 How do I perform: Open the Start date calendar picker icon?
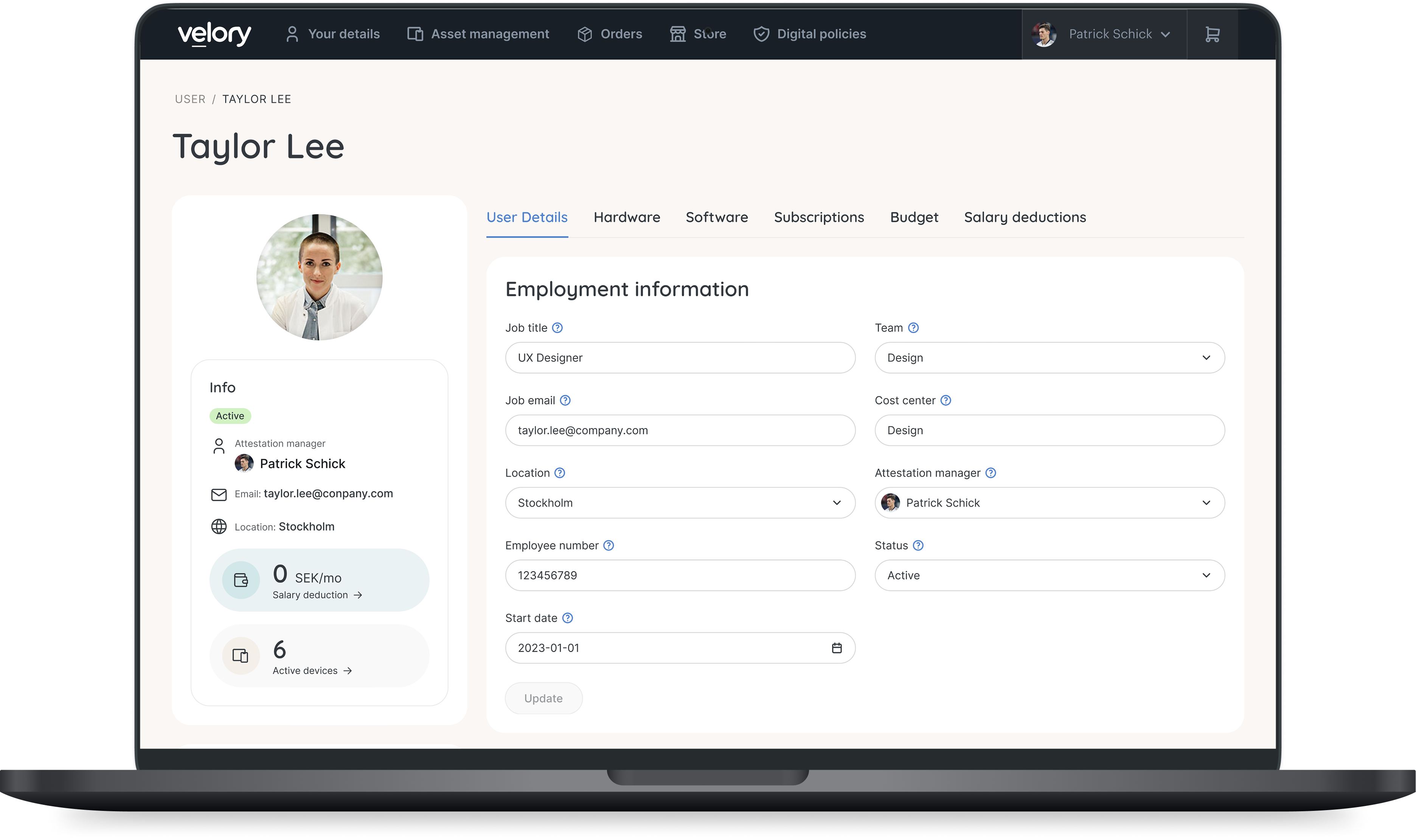837,647
